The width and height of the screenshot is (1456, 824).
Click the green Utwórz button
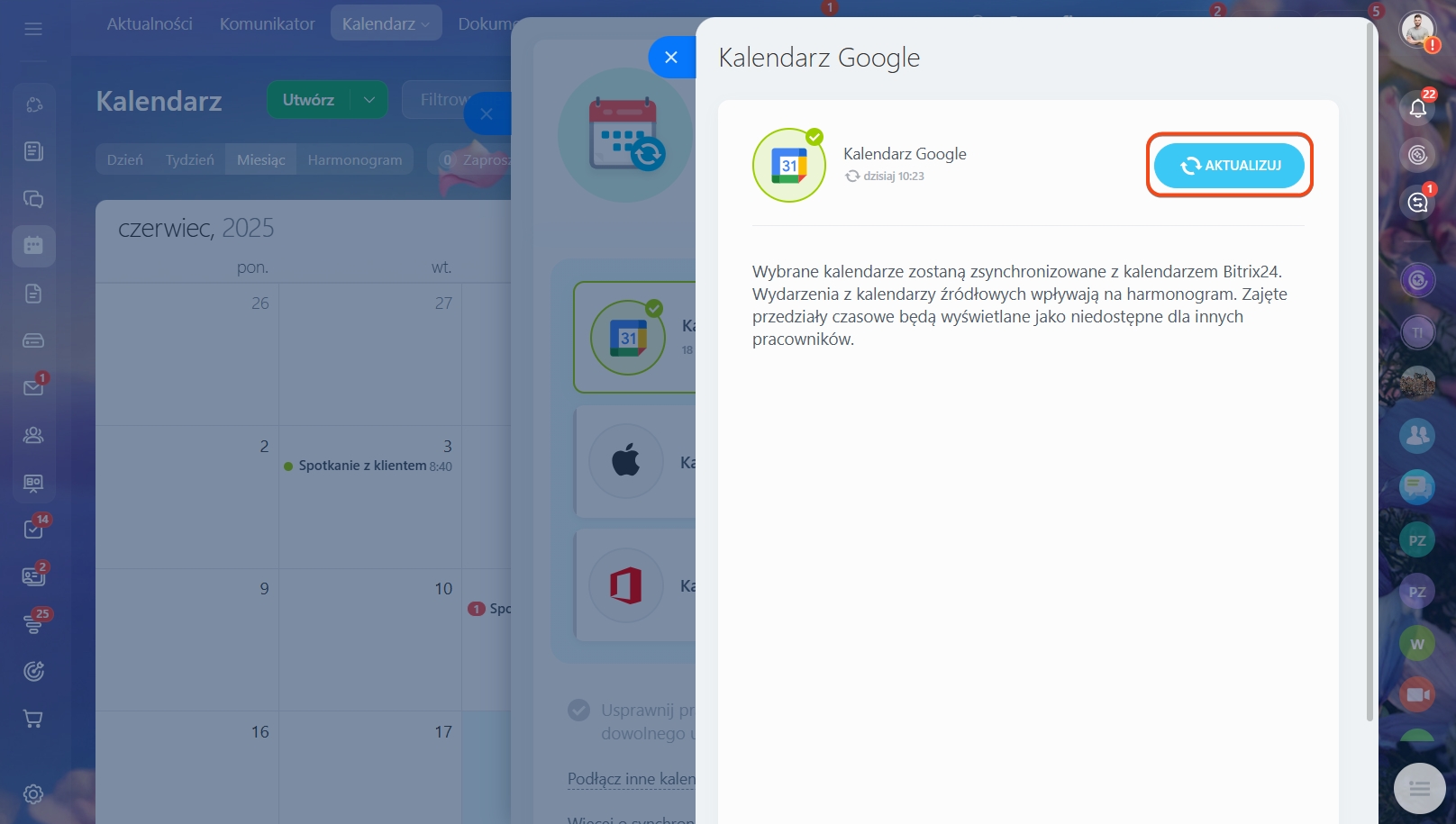309,100
